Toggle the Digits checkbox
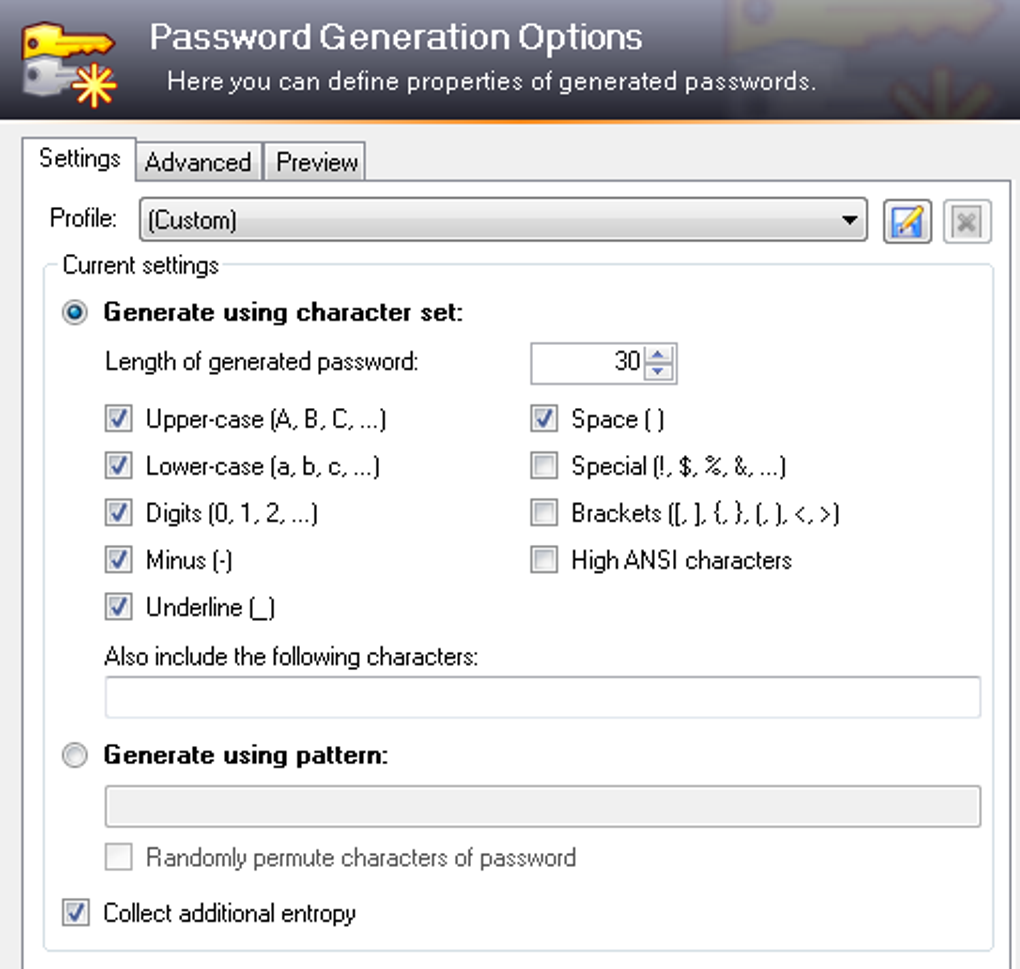 point(119,513)
